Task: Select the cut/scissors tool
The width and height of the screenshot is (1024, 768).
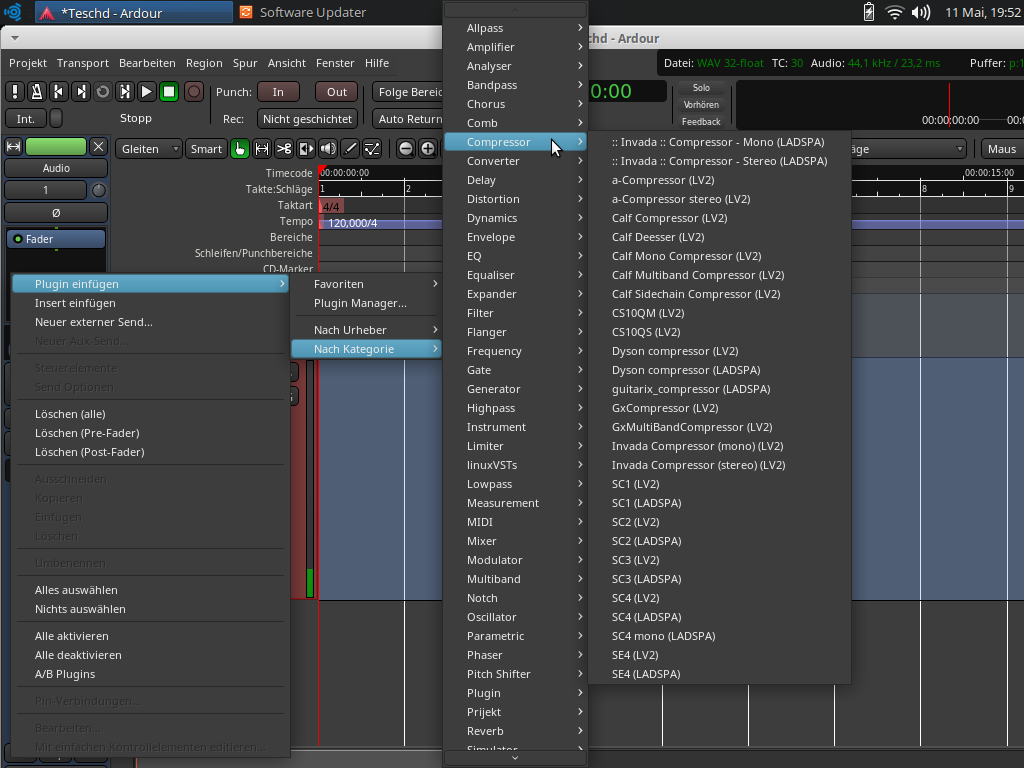Action: pos(284,149)
